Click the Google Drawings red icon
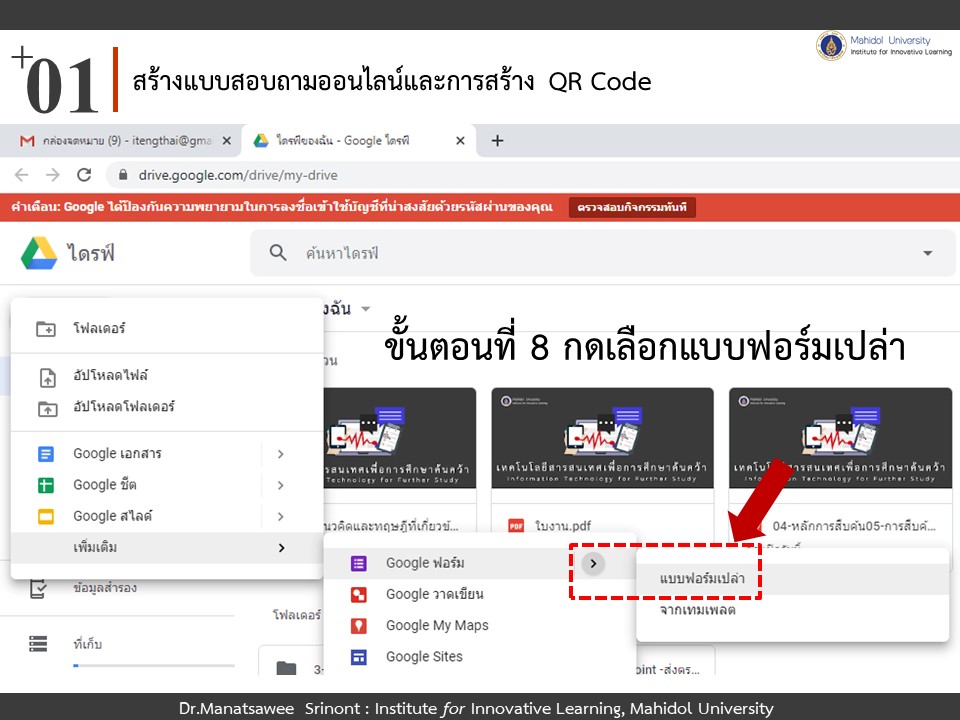 point(358,594)
